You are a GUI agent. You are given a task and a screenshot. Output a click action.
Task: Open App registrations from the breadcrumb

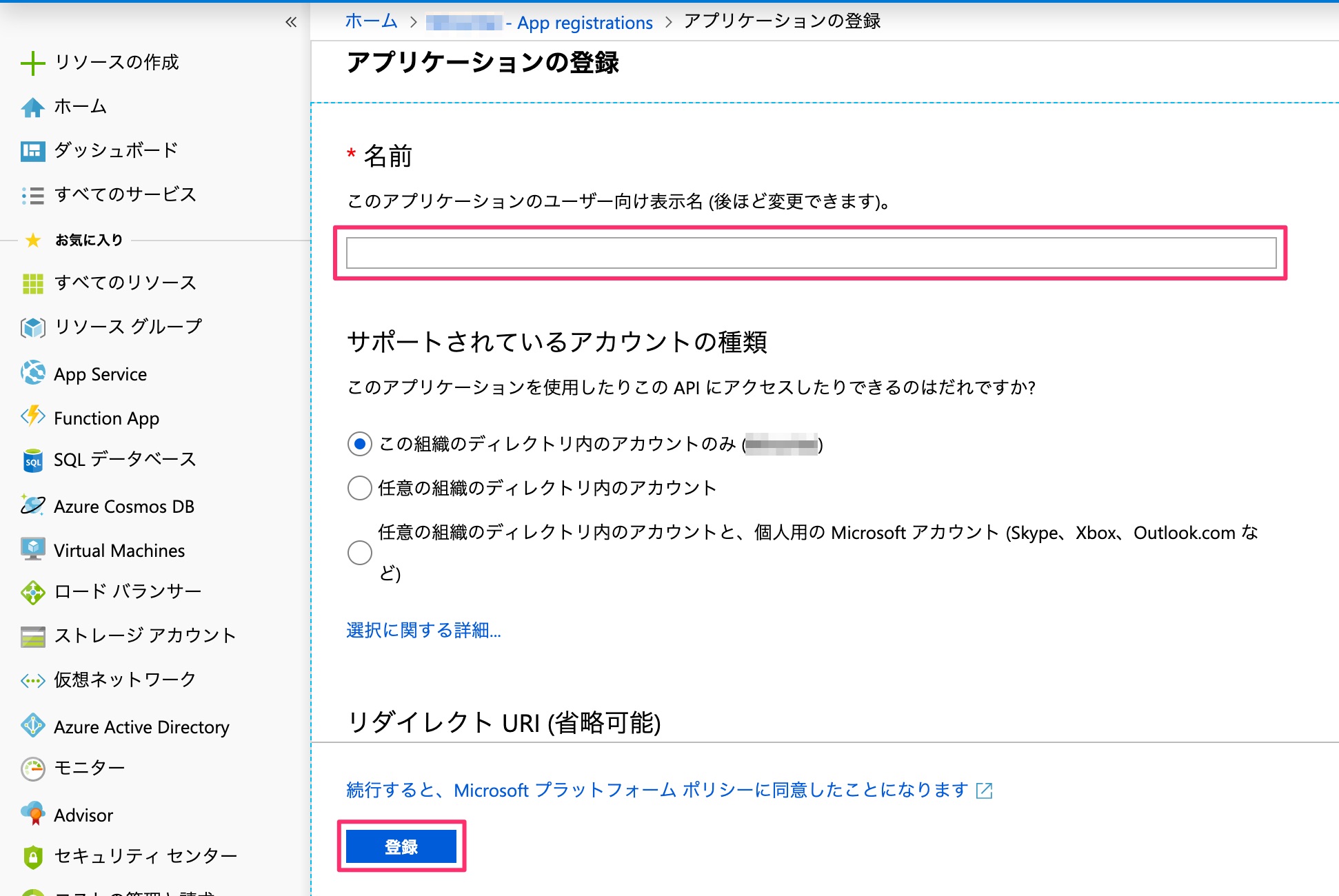click(583, 22)
